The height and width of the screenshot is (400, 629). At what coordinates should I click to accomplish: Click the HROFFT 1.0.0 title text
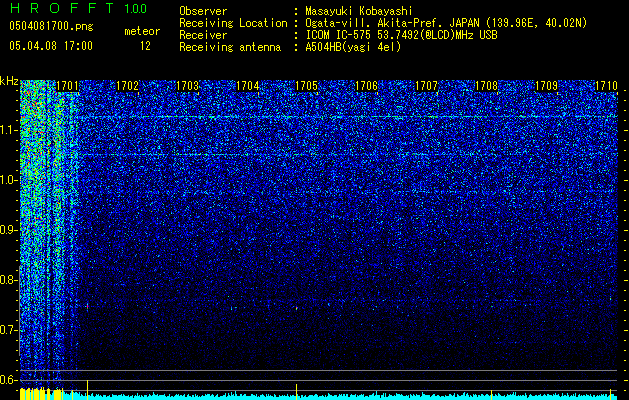pyautogui.click(x=79, y=8)
